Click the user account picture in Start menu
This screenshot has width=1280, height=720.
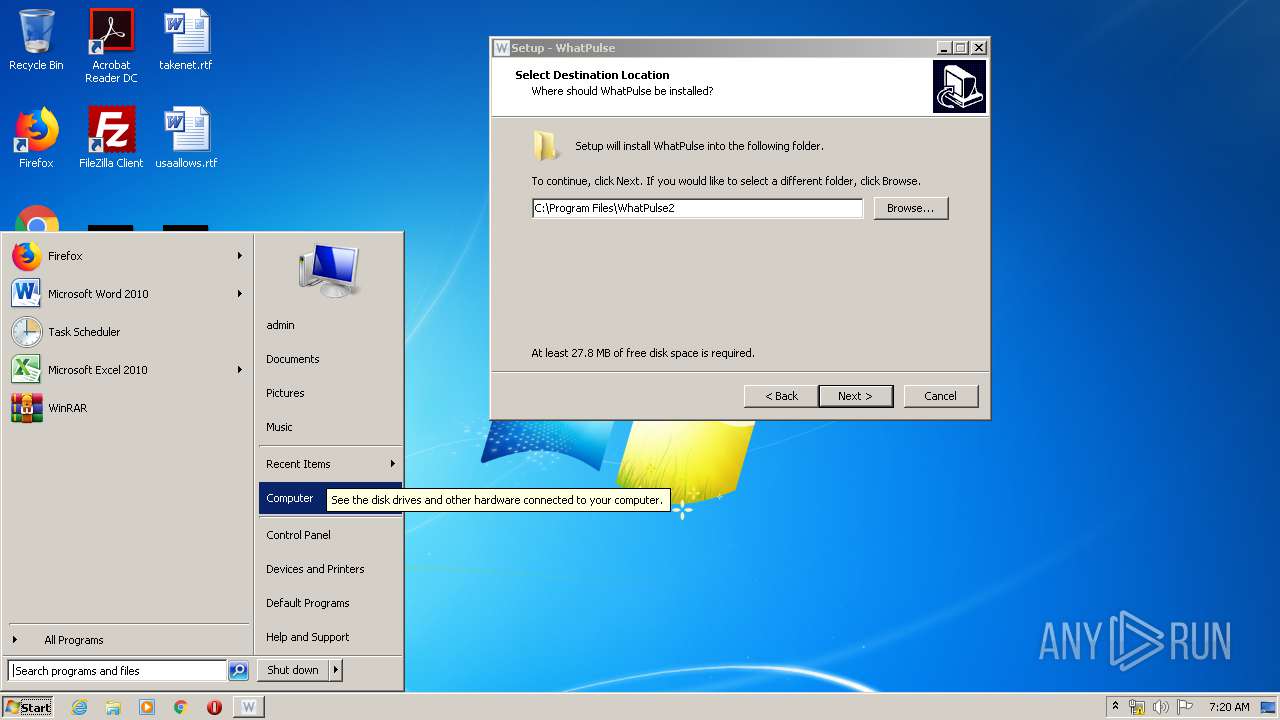(x=329, y=270)
